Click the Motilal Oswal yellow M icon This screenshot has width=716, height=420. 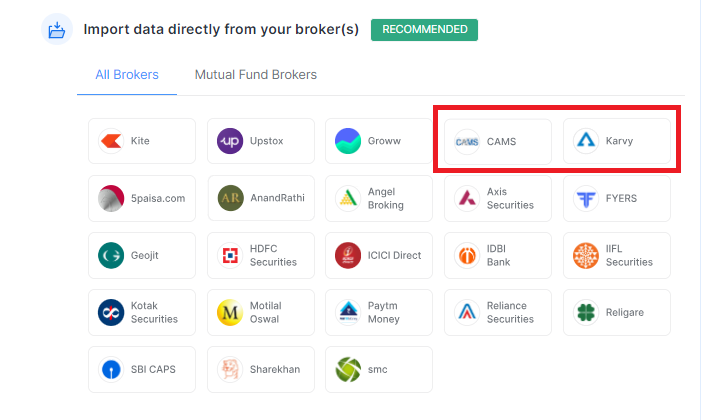(x=230, y=312)
